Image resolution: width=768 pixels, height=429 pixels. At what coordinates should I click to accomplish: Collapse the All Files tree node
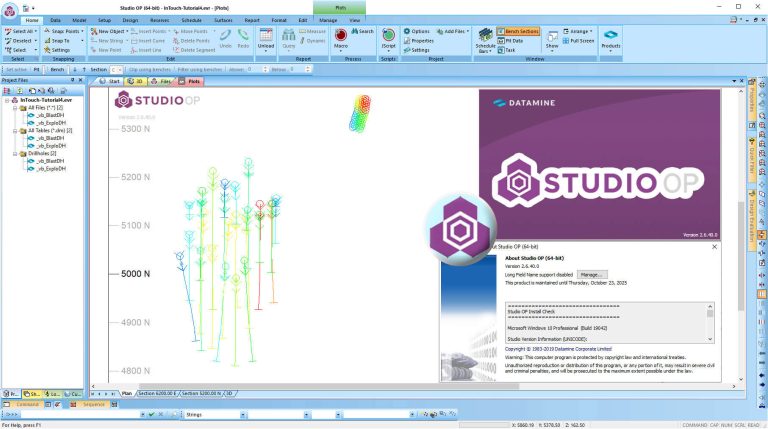[x=15, y=108]
